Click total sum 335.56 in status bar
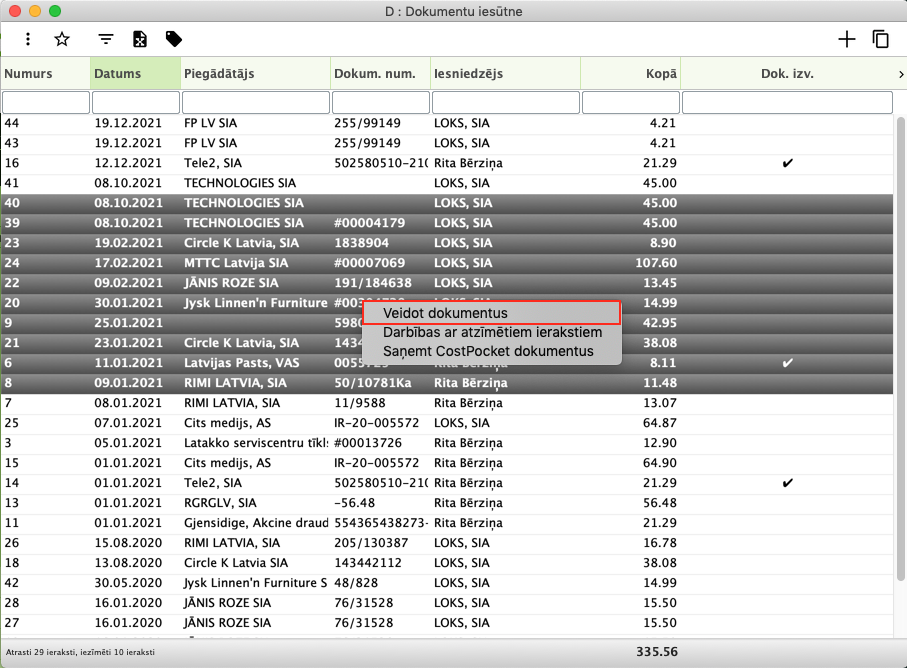The image size is (907, 668). click(x=657, y=652)
